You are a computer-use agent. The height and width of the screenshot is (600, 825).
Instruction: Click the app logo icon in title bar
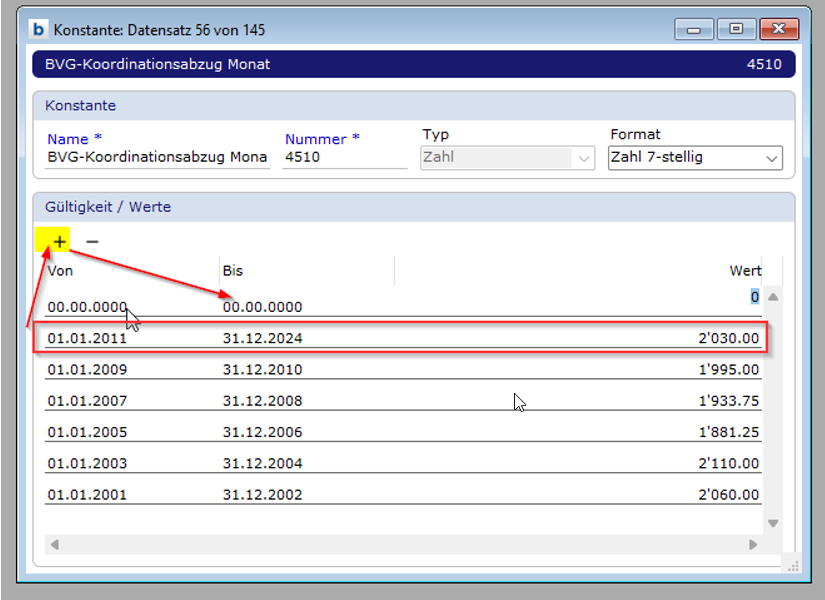(x=39, y=30)
